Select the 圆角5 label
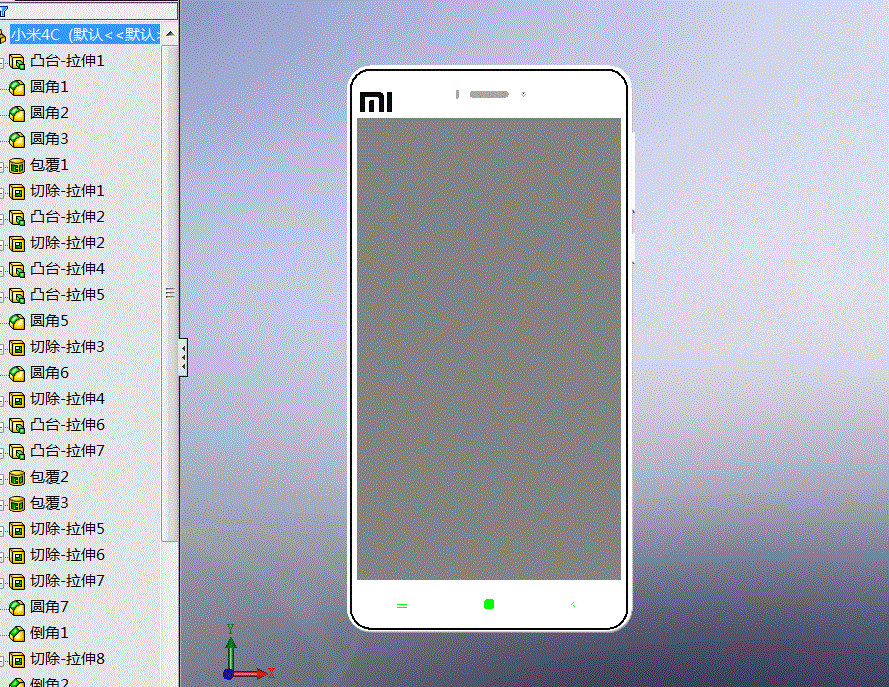This screenshot has width=889, height=687. (x=49, y=321)
